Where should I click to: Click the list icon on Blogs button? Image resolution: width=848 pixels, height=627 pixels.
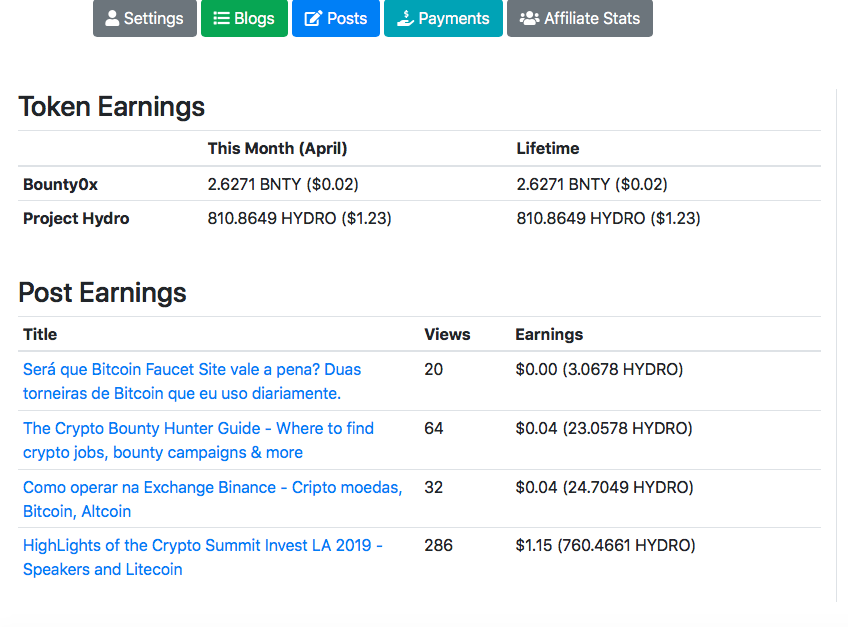tap(221, 19)
